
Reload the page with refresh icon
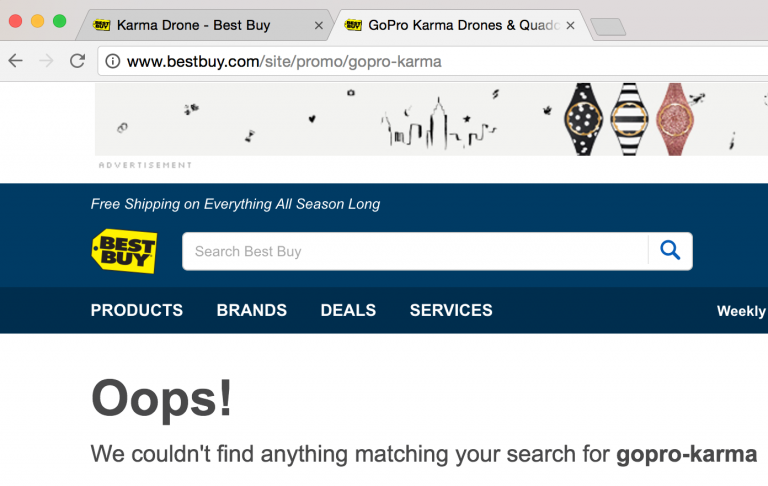pos(77,61)
